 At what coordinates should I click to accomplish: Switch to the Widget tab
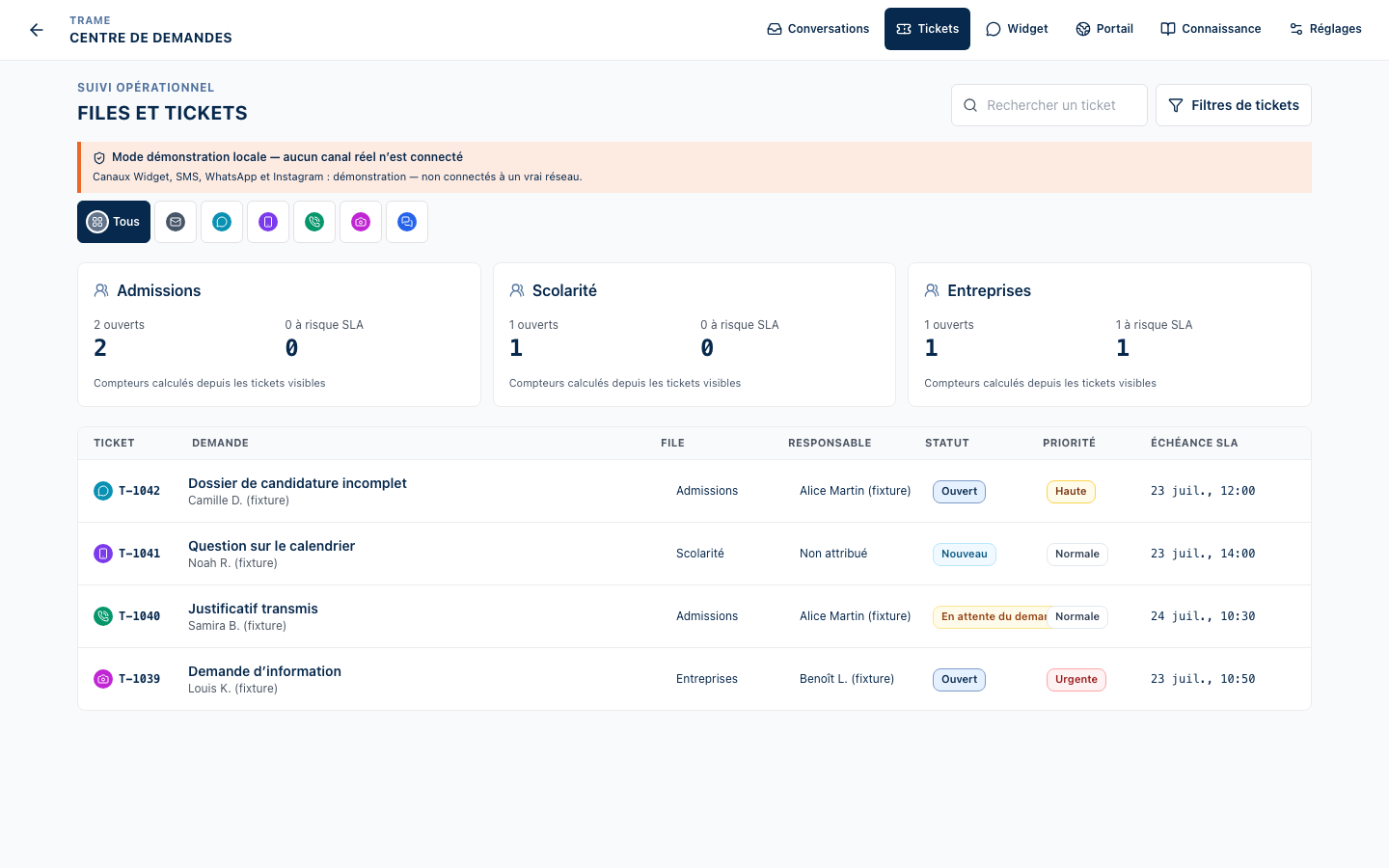click(x=1017, y=29)
